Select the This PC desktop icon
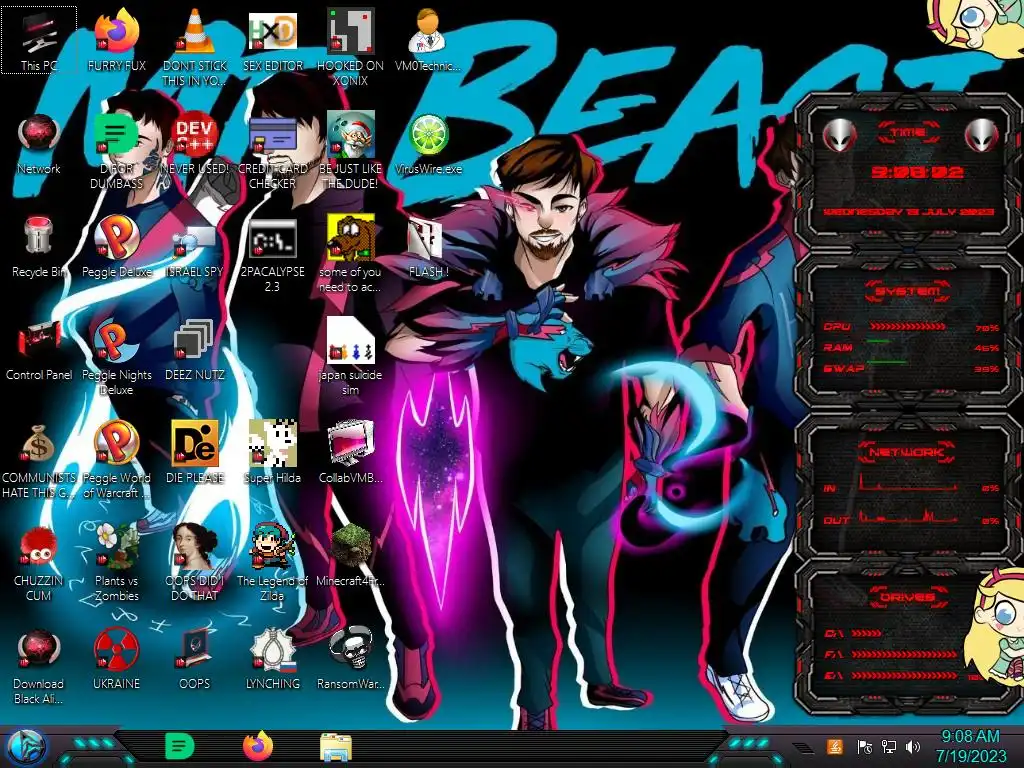This screenshot has width=1024, height=768. 39,39
